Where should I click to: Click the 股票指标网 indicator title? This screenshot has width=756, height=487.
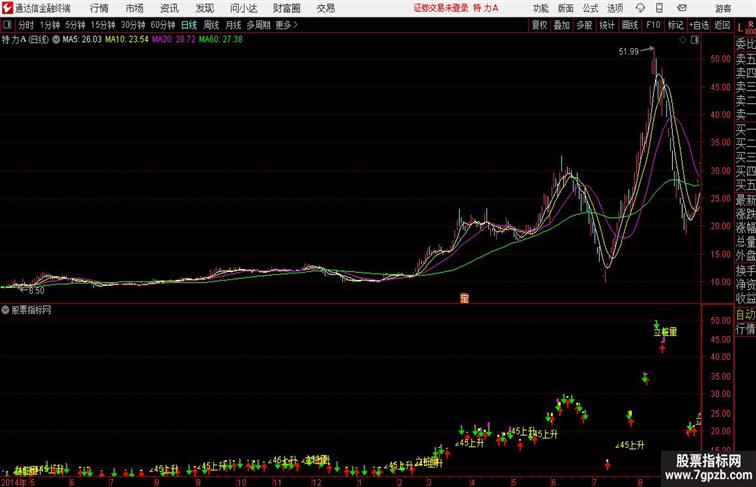click(31, 310)
